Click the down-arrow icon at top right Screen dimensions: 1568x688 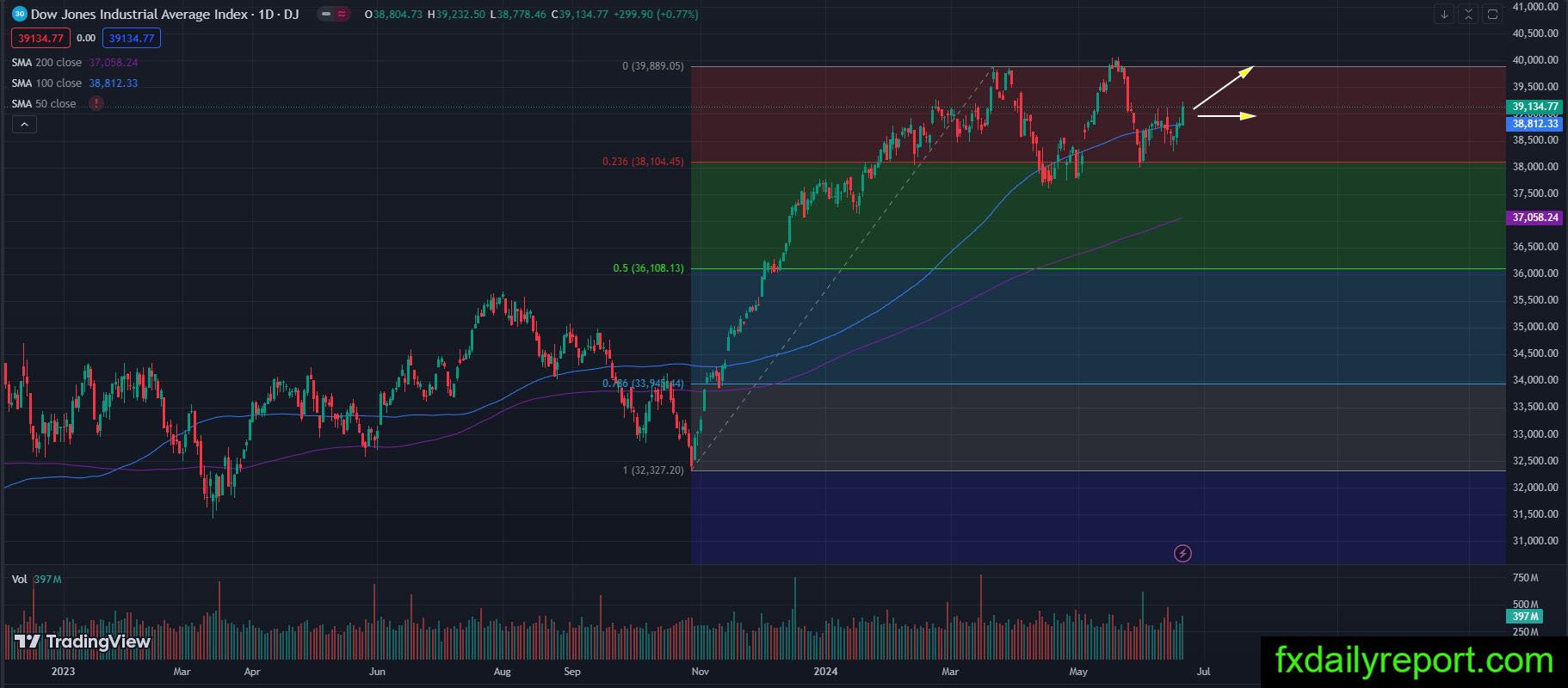[x=1445, y=14]
